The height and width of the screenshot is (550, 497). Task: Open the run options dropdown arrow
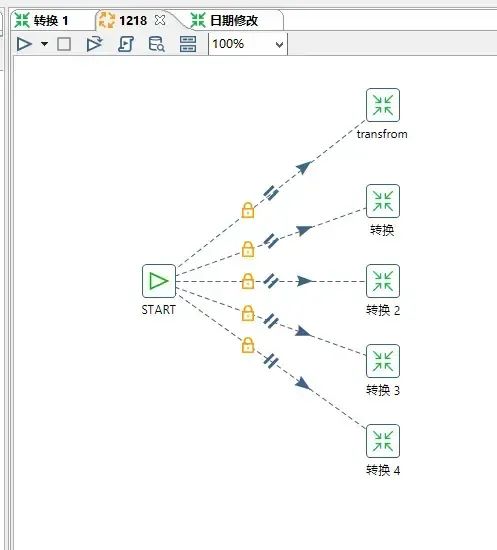pos(45,44)
